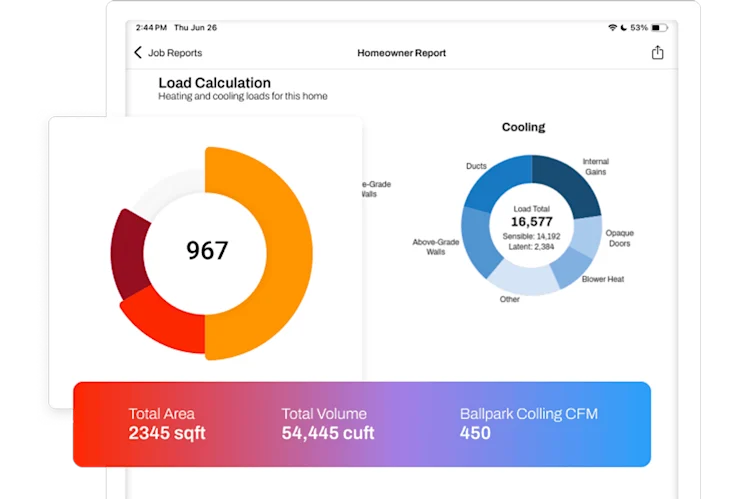Select the dark red donut segment
The height and width of the screenshot is (499, 750).
coord(128,254)
